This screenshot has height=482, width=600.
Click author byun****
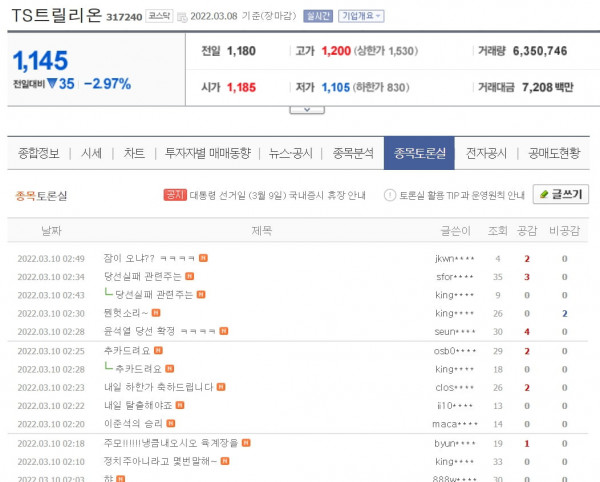pos(455,444)
